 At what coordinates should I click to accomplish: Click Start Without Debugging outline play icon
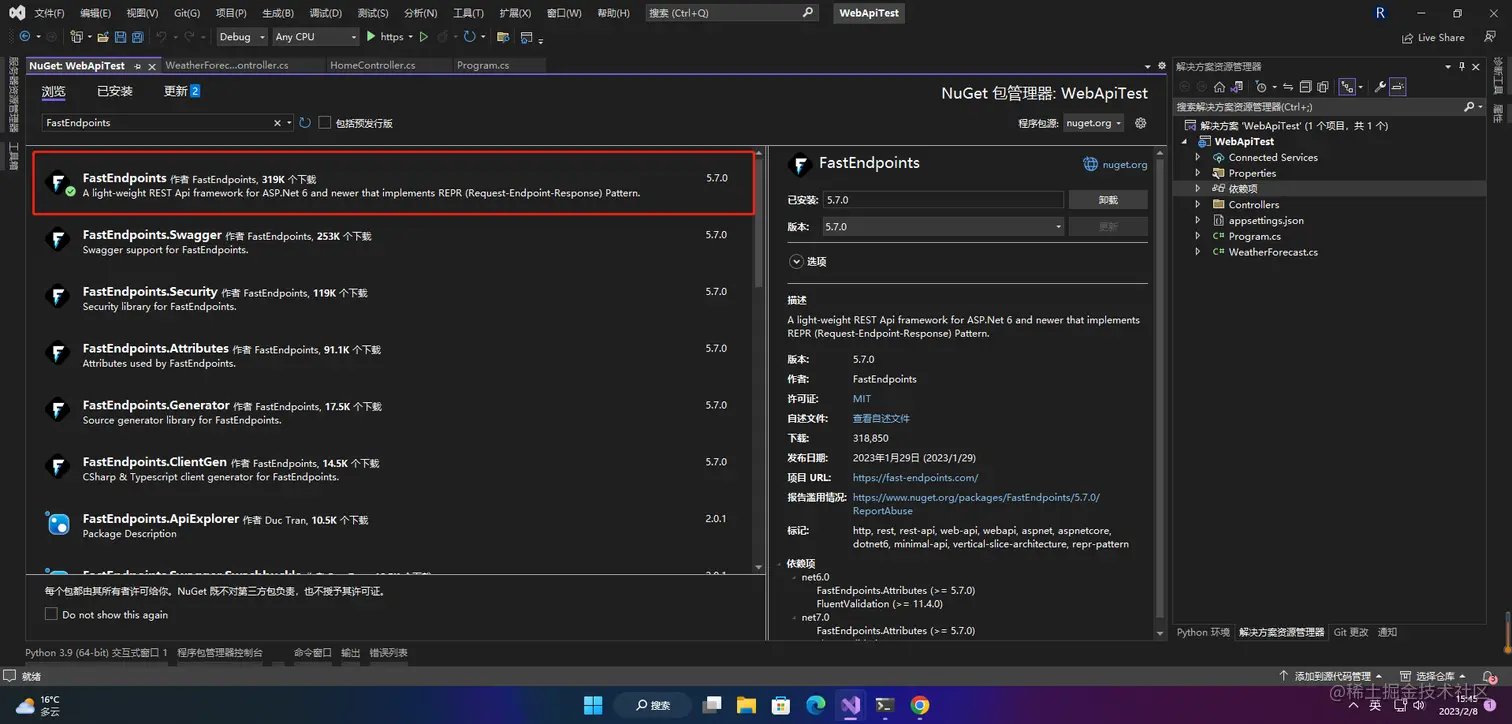[424, 37]
